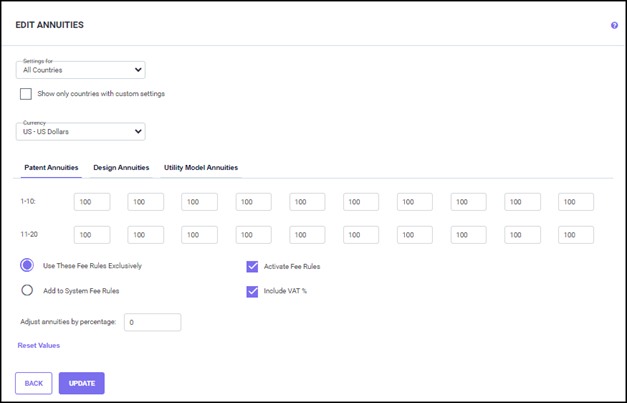Screen dimensions: 627x403
Task: Enable Show only countries with custom settings
Action: [x=26, y=94]
